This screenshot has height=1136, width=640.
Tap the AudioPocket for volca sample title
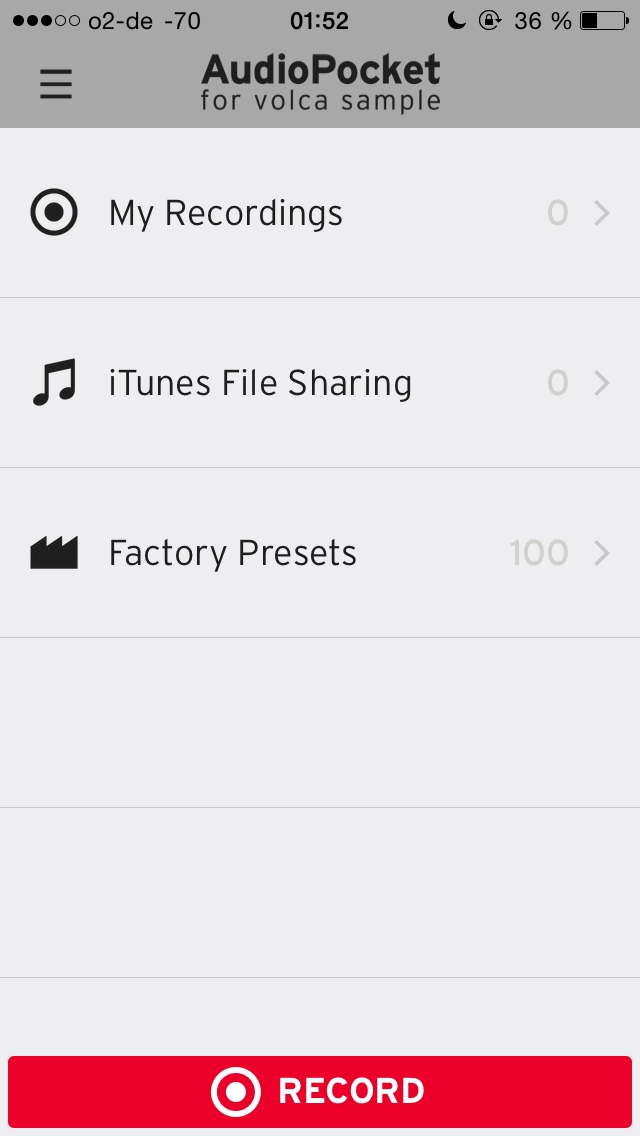(320, 82)
